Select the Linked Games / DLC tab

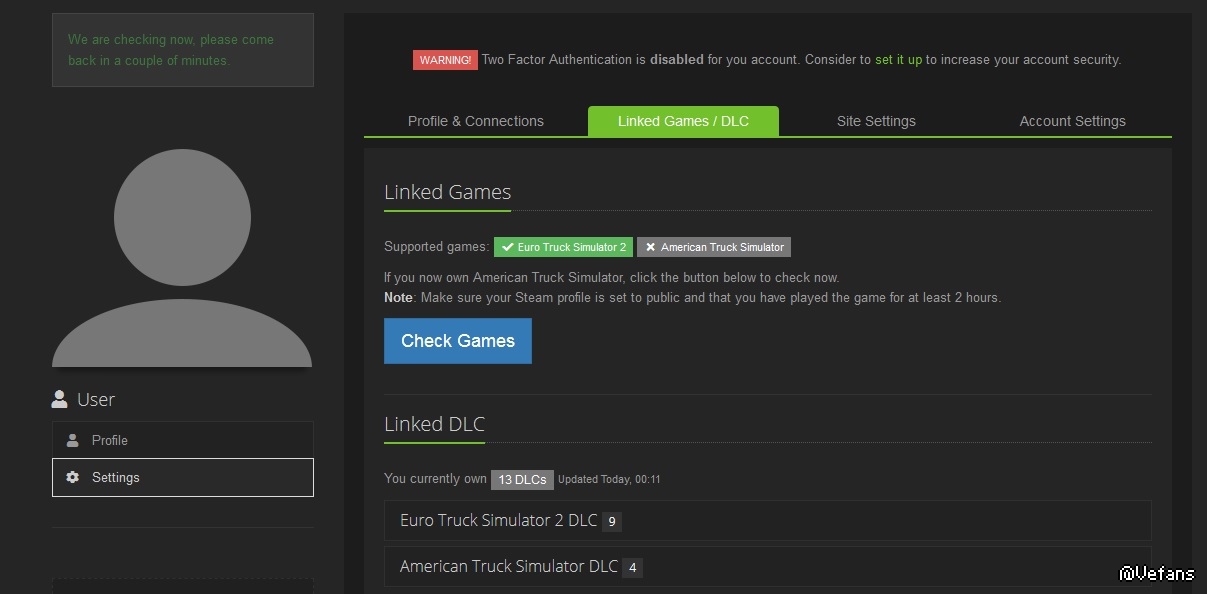(683, 121)
